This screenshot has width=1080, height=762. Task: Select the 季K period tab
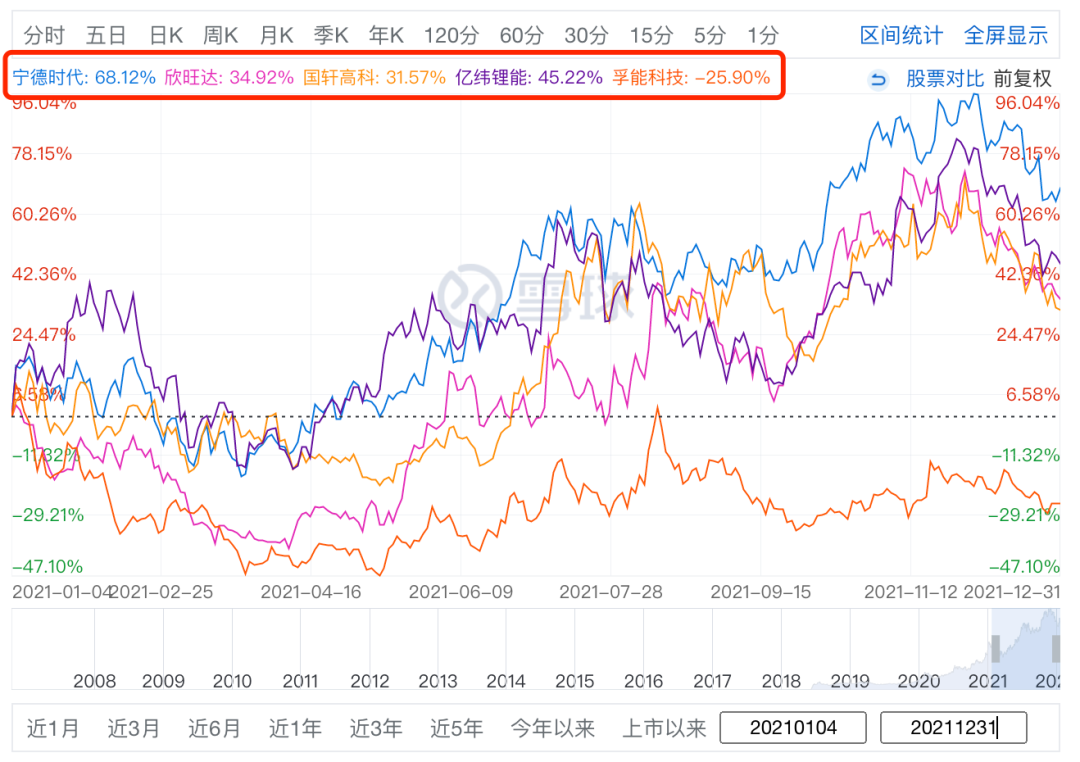[x=331, y=35]
